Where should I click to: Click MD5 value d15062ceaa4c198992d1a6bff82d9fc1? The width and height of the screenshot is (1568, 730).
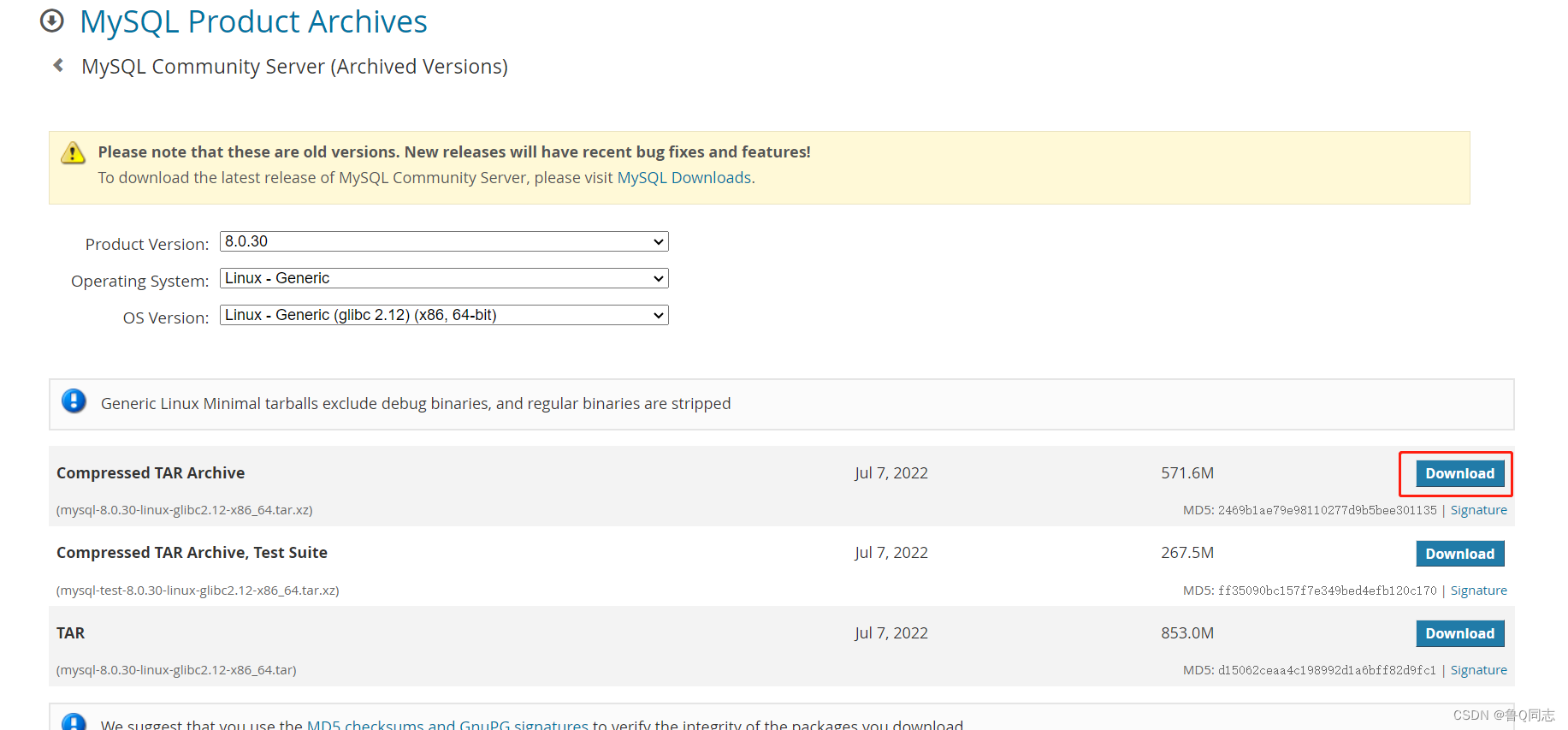tap(1327, 670)
